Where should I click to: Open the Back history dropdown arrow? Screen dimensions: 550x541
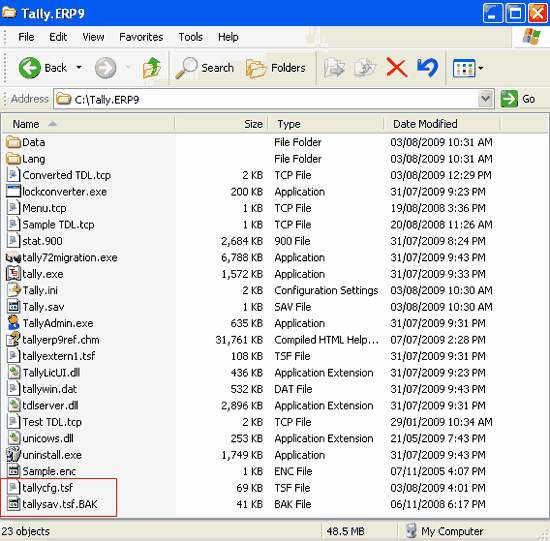click(x=79, y=67)
